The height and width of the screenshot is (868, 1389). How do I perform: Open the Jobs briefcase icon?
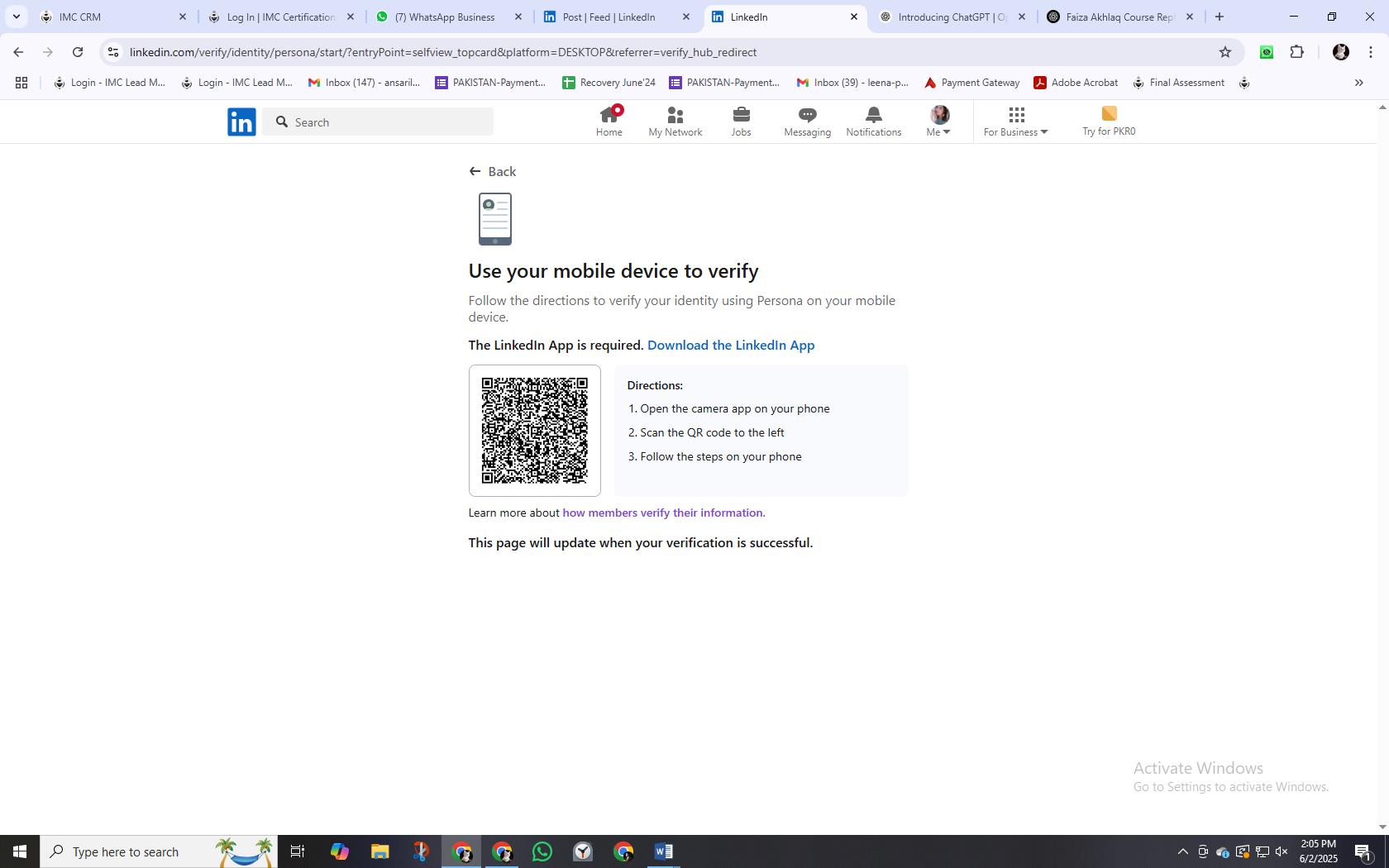pos(741,122)
